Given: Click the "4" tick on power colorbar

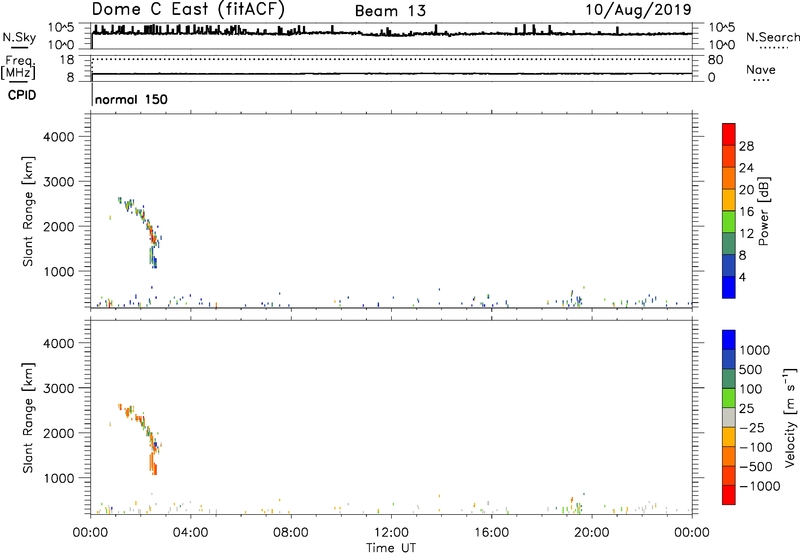Looking at the screenshot, I should click(742, 277).
